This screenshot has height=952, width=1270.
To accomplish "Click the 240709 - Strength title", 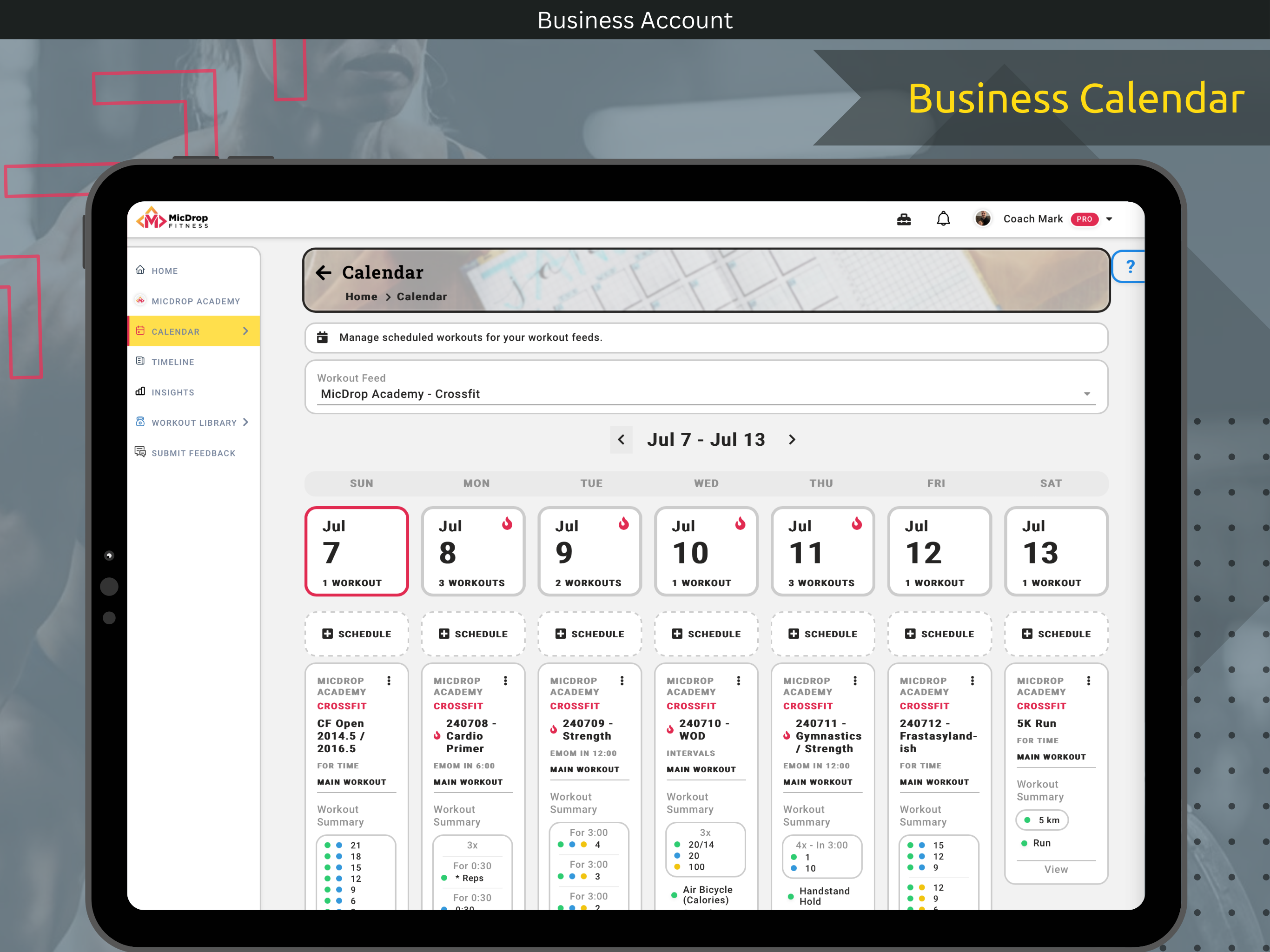I will (587, 730).
